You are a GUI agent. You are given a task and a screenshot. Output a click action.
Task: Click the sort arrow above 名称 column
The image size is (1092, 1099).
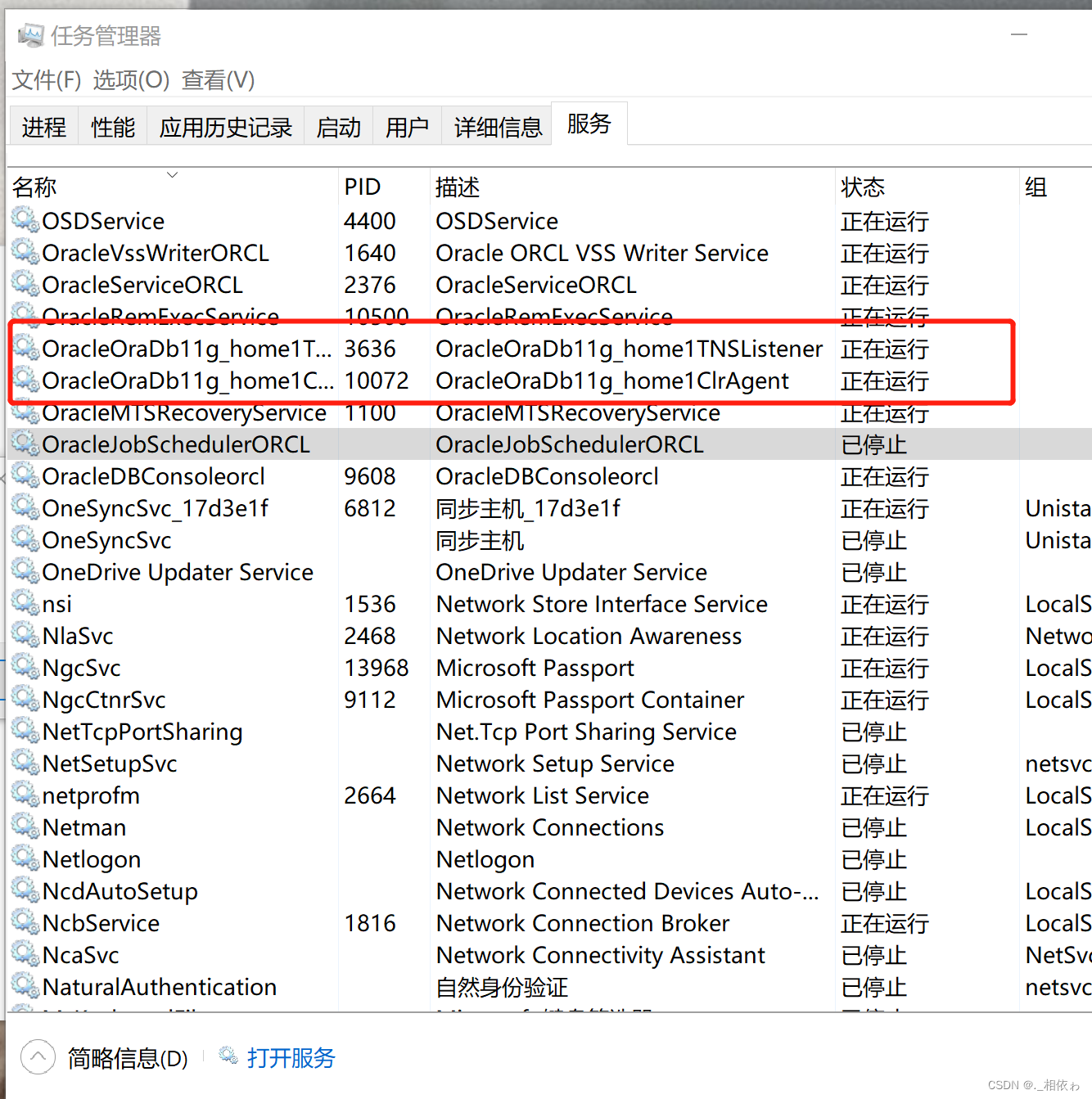172,174
